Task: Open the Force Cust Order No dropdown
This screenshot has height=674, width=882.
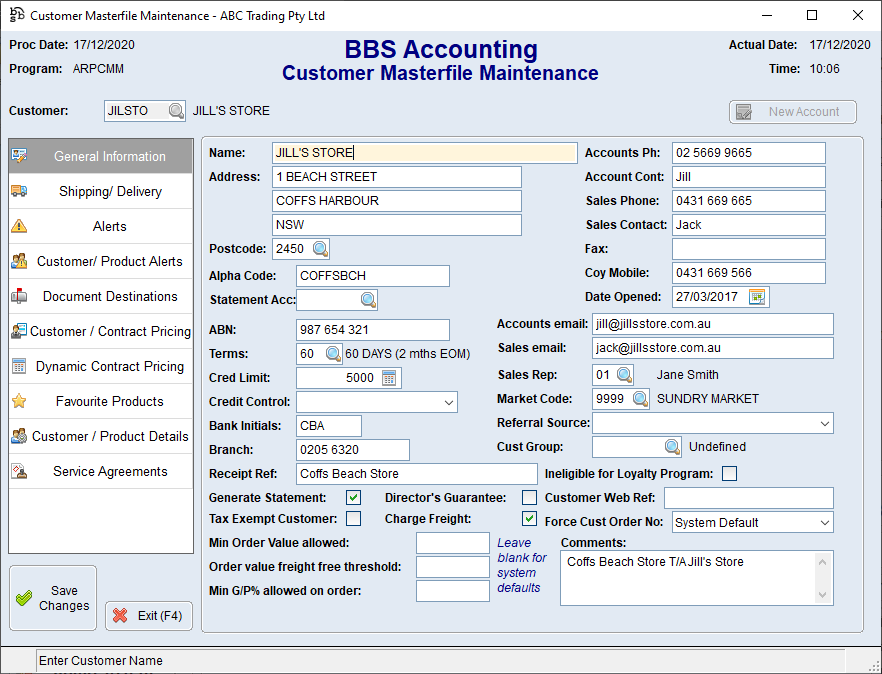Action: pos(824,522)
